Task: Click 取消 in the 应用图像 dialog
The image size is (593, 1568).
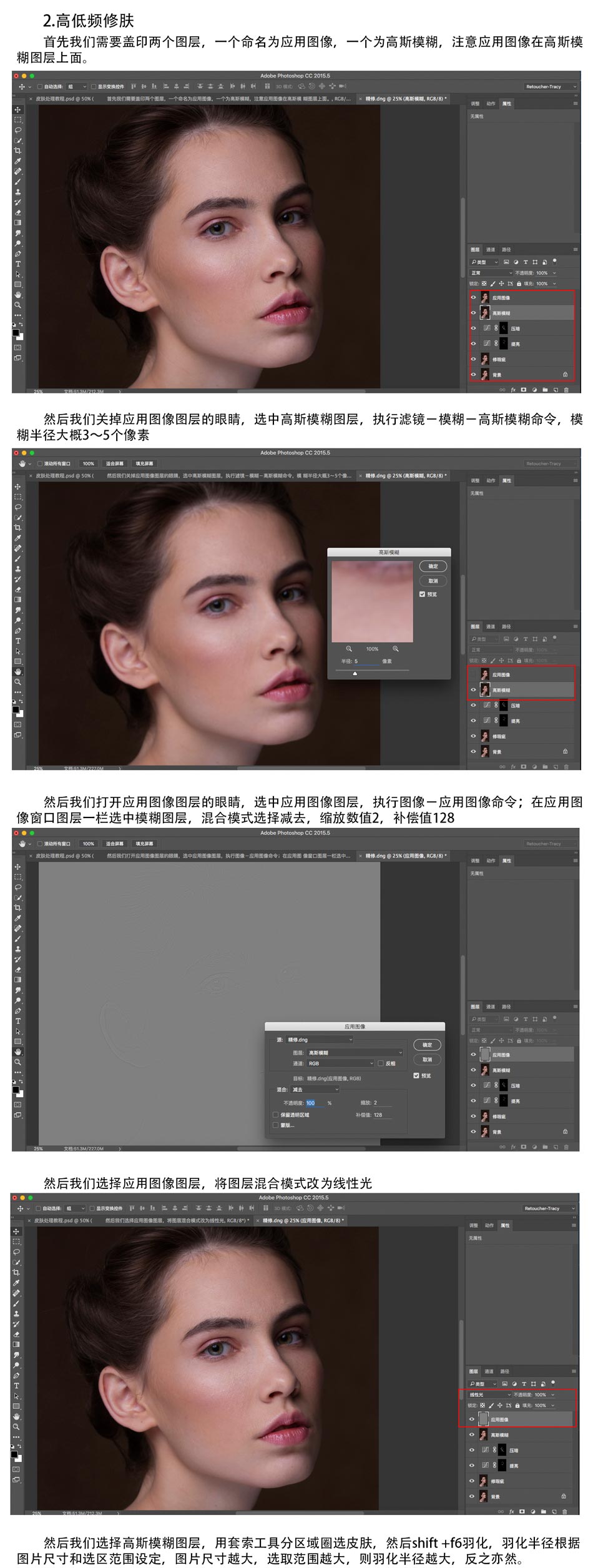Action: [x=427, y=1060]
